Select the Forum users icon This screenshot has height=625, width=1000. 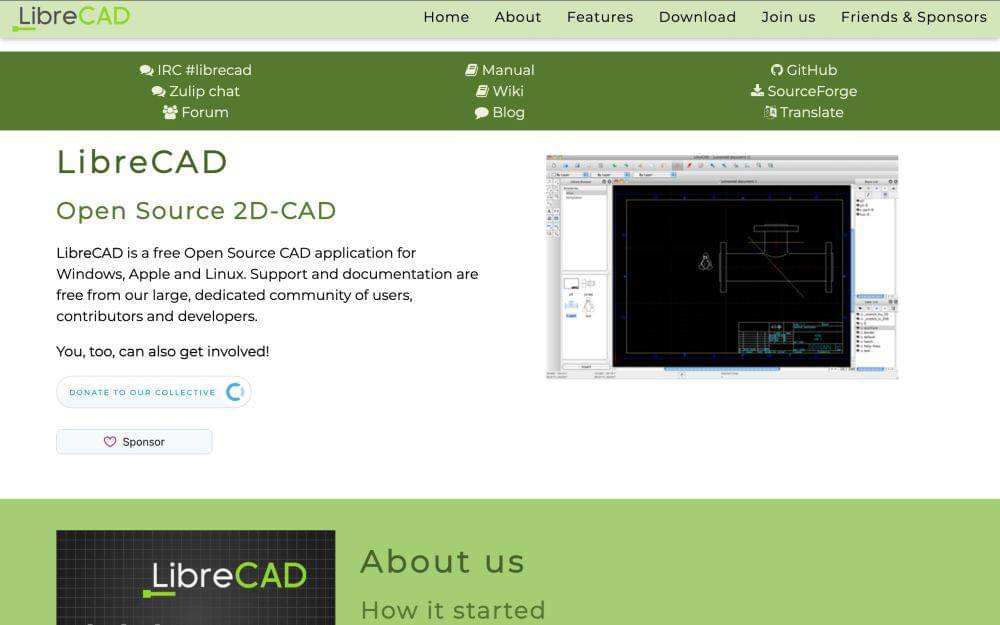168,112
